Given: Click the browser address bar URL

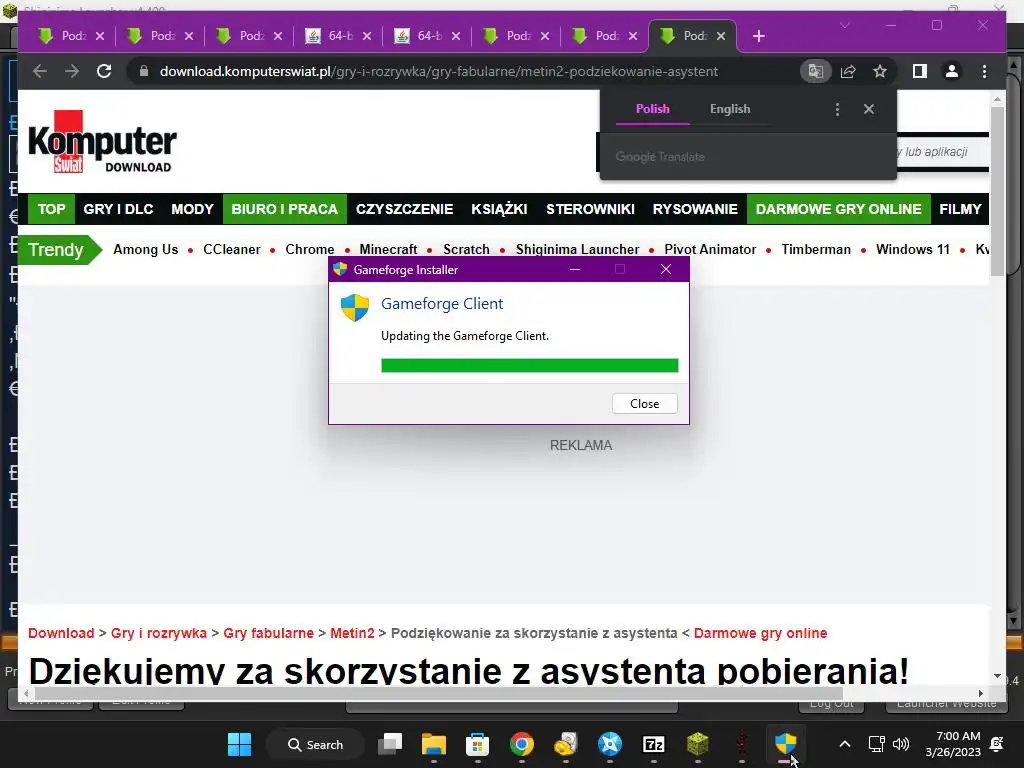Looking at the screenshot, I should coord(439,71).
